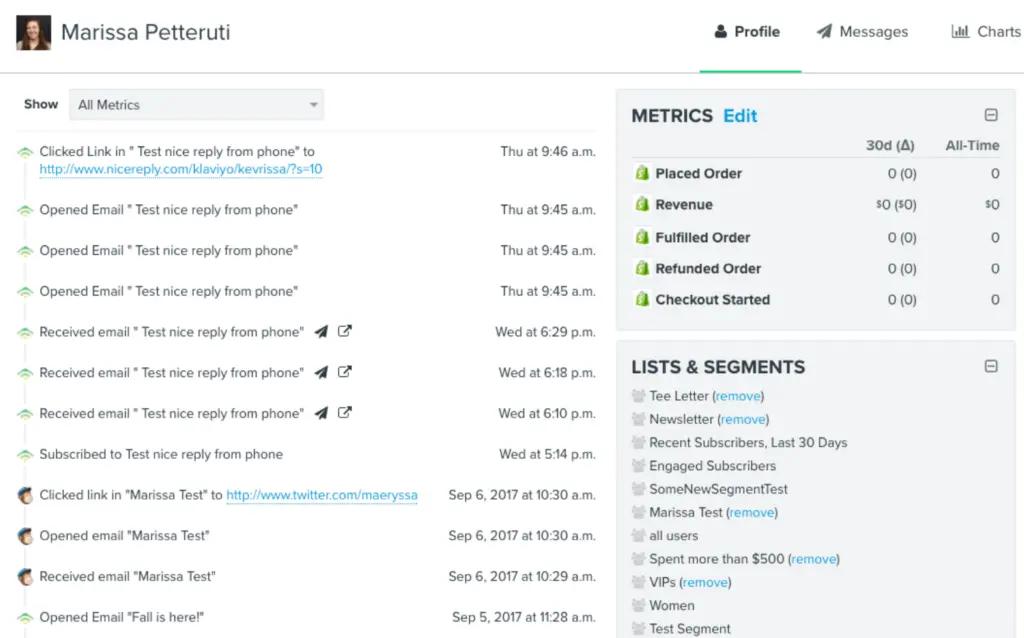The width and height of the screenshot is (1024, 638).
Task: Click the activity icon beside first Opened Email event
Action: pos(25,210)
